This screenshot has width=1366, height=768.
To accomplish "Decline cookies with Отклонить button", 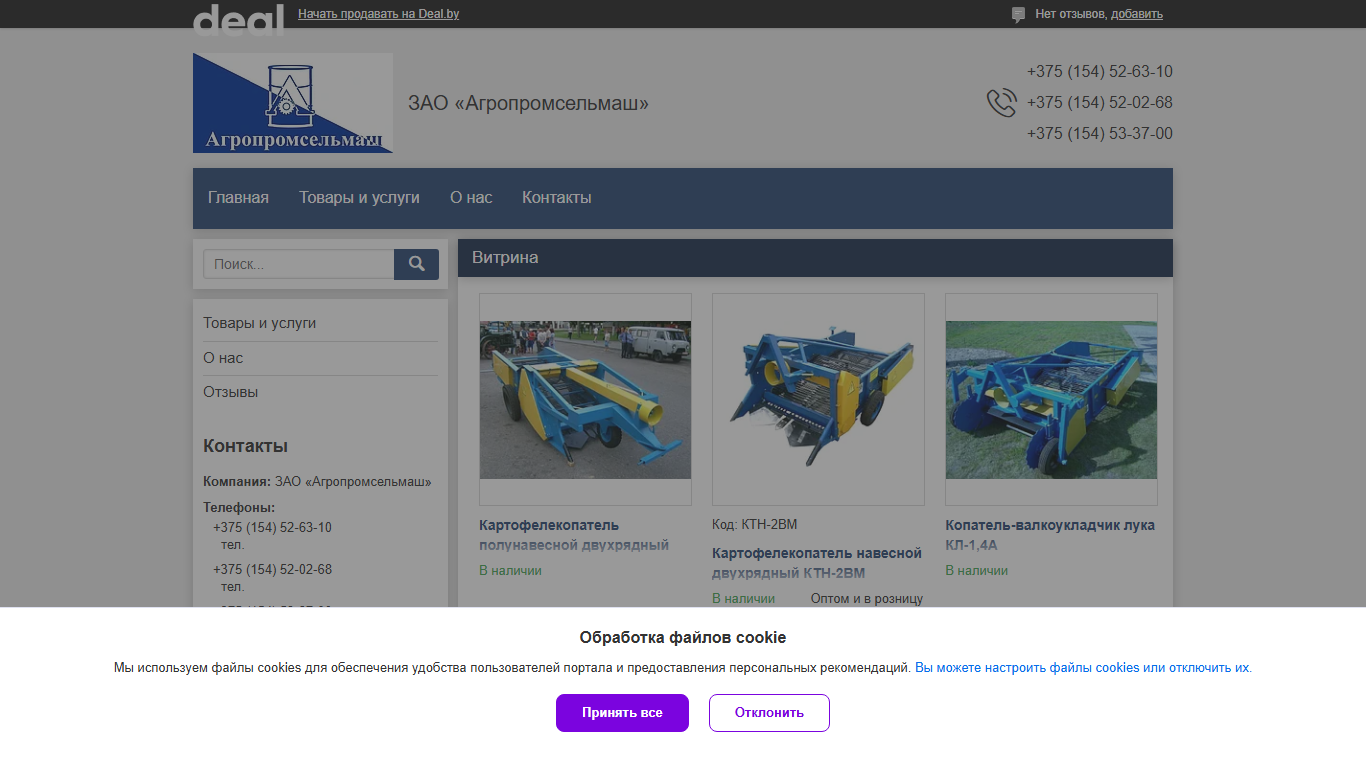I will click(769, 713).
